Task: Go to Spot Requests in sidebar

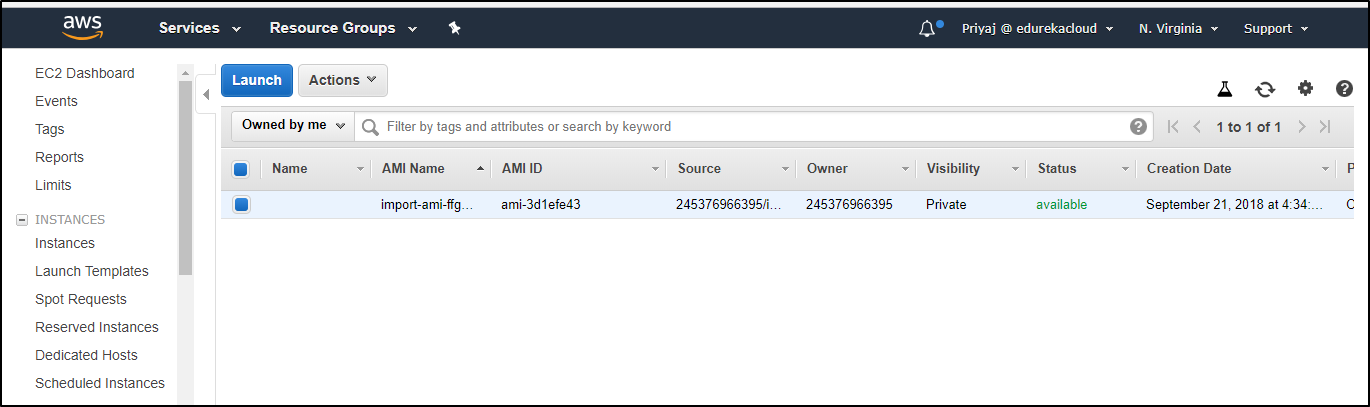Action: pyautogui.click(x=81, y=299)
